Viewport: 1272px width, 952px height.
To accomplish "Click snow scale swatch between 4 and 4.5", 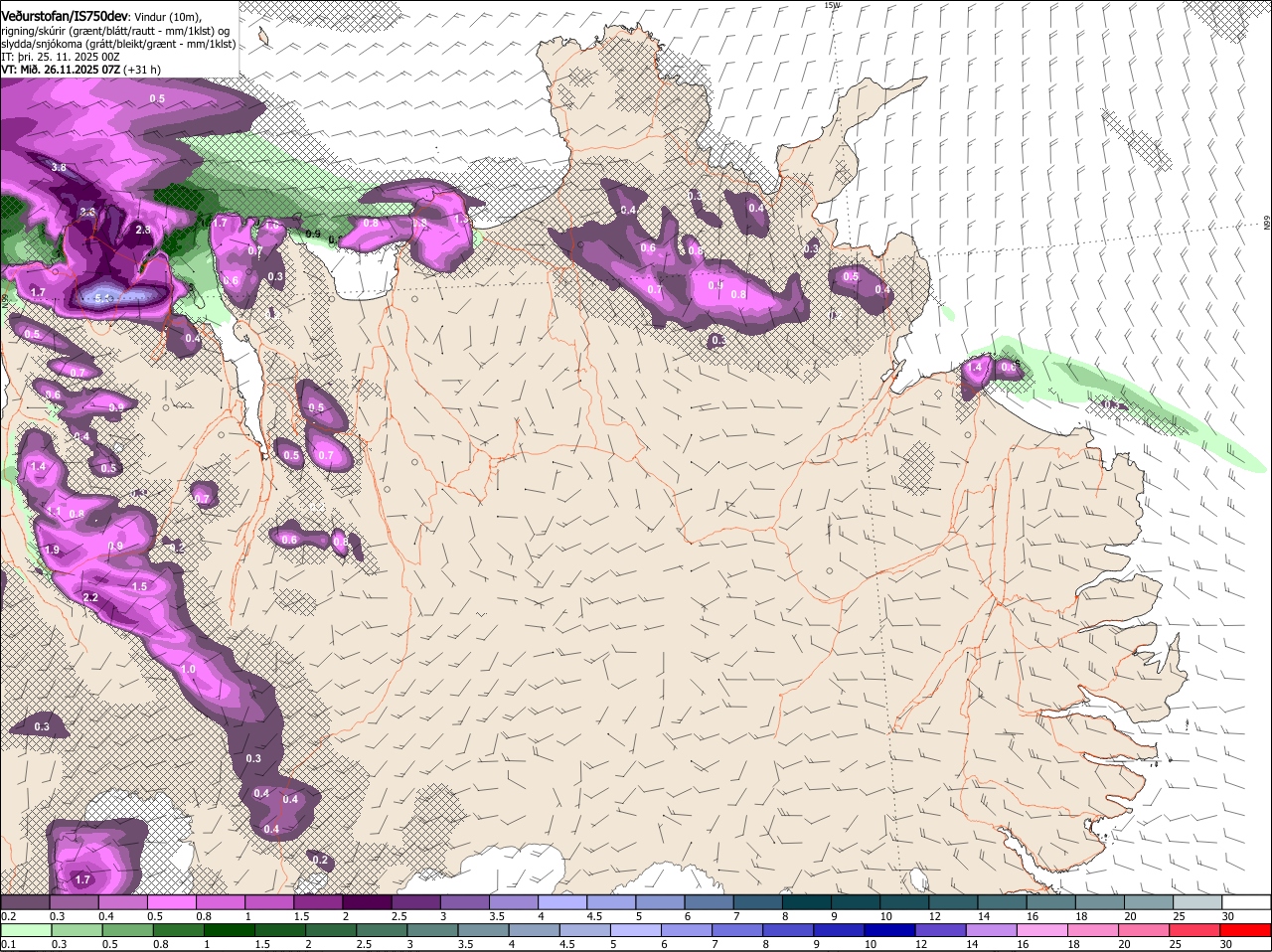I will tap(563, 901).
